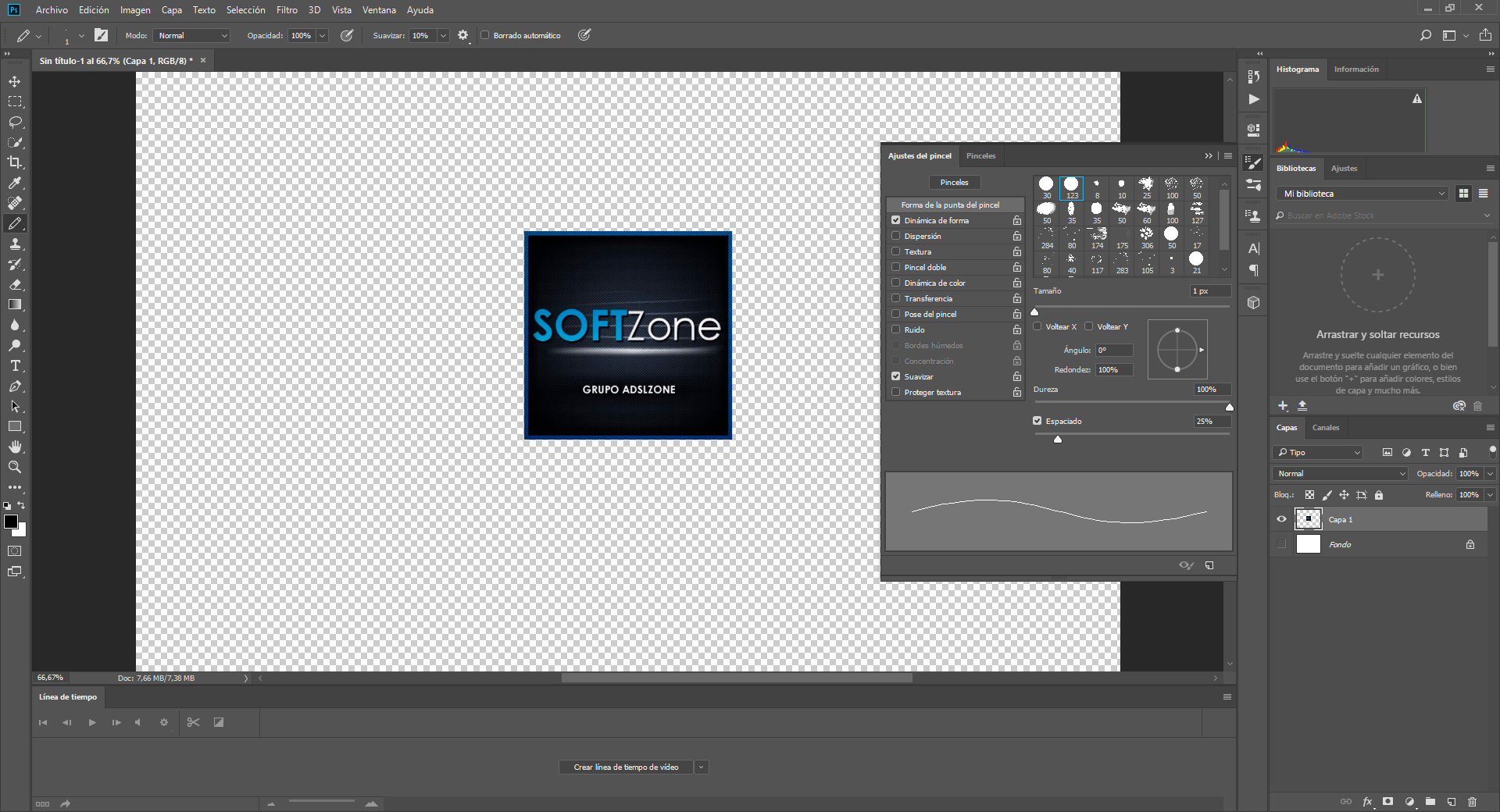The width and height of the screenshot is (1500, 812).
Task: Click the smoothing options gear icon
Action: coord(462,35)
